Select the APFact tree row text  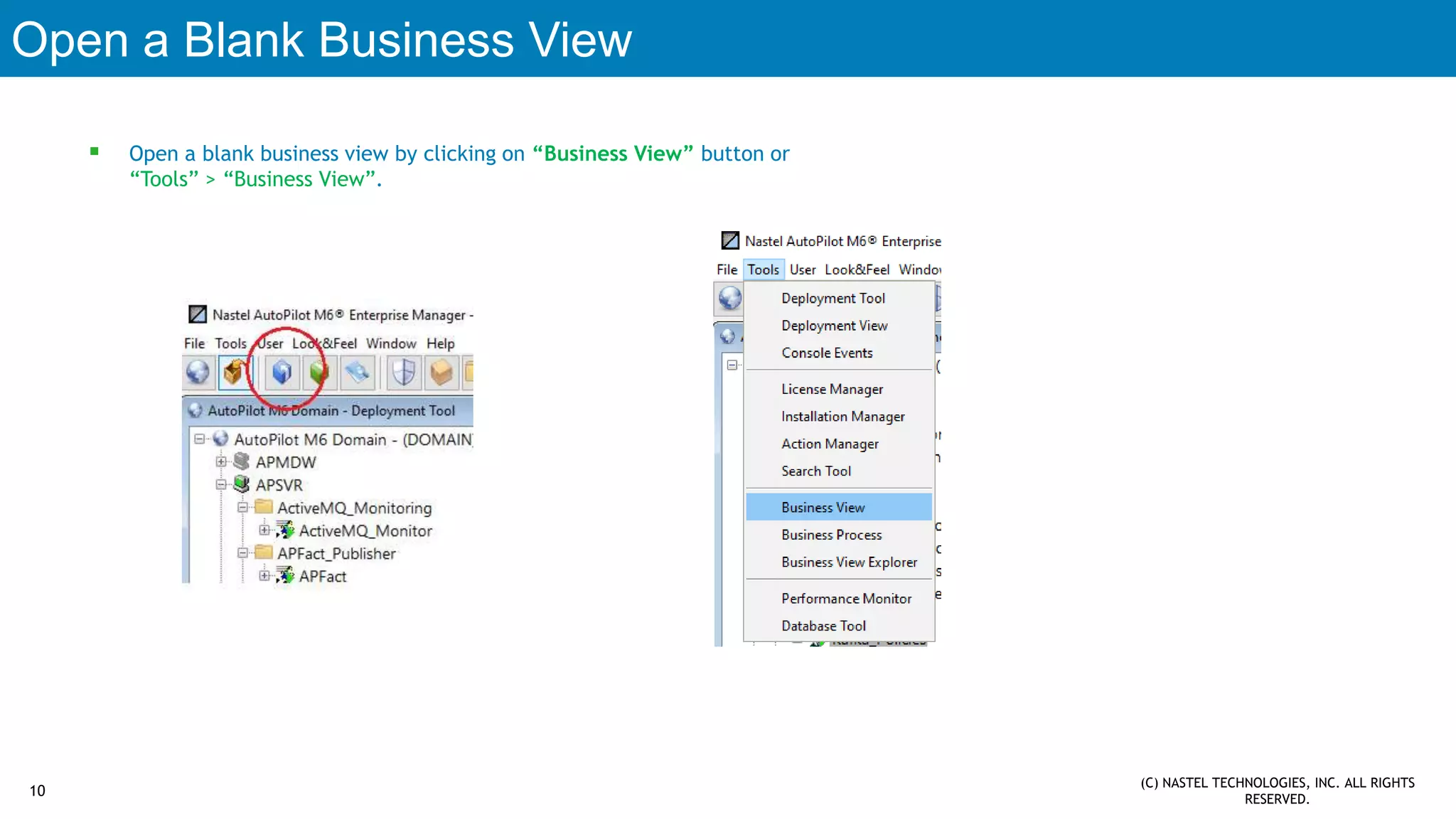[323, 576]
